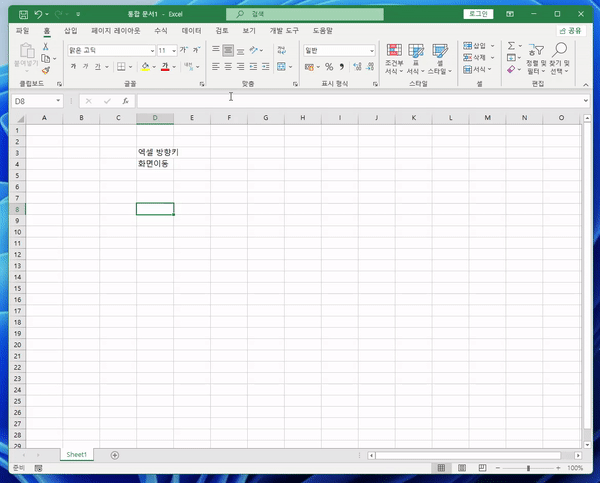Open 조건부 서식 conditional formatting

pos(394,59)
